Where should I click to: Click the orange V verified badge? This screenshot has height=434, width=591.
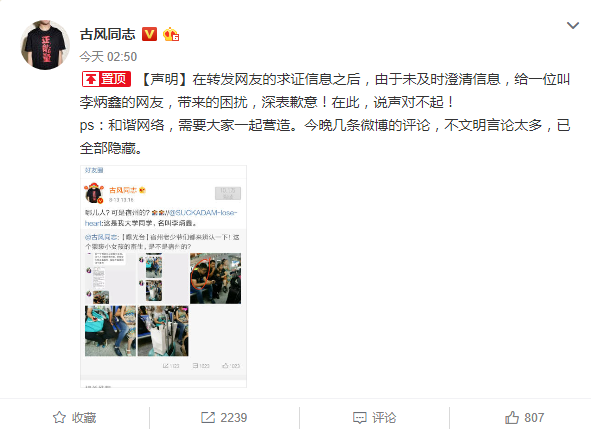click(149, 34)
